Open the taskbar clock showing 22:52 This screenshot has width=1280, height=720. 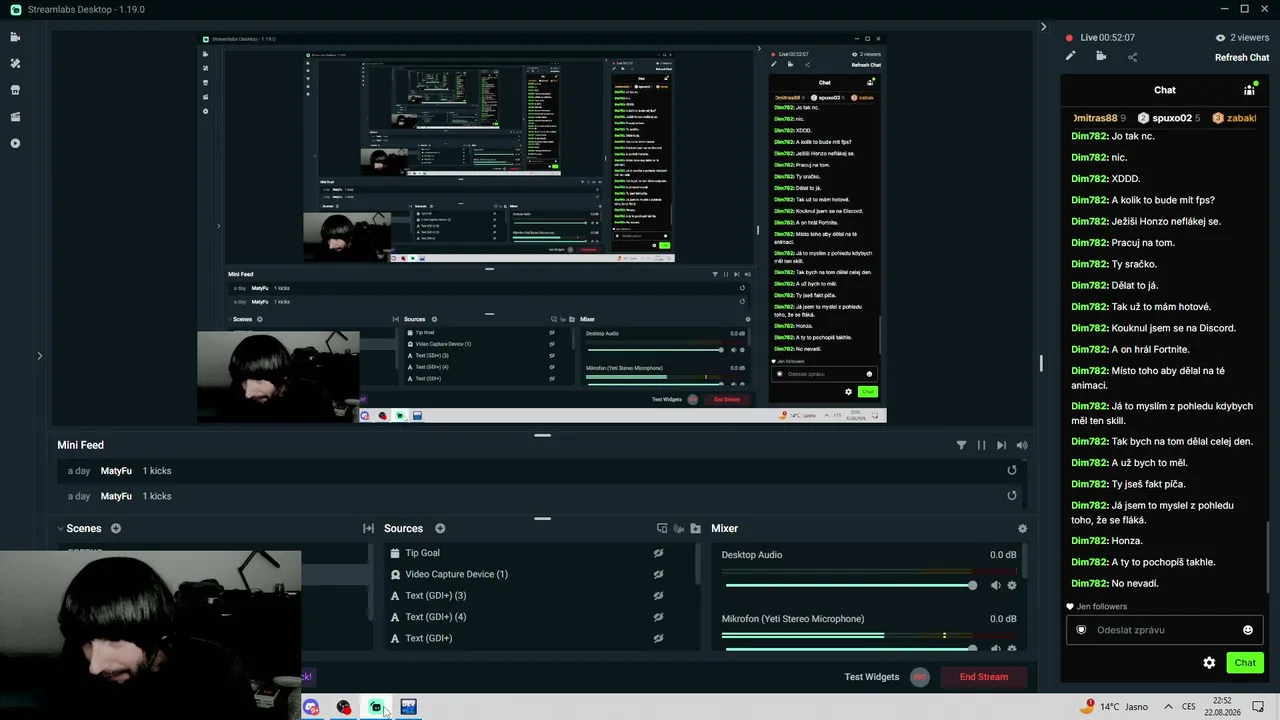tap(1222, 707)
